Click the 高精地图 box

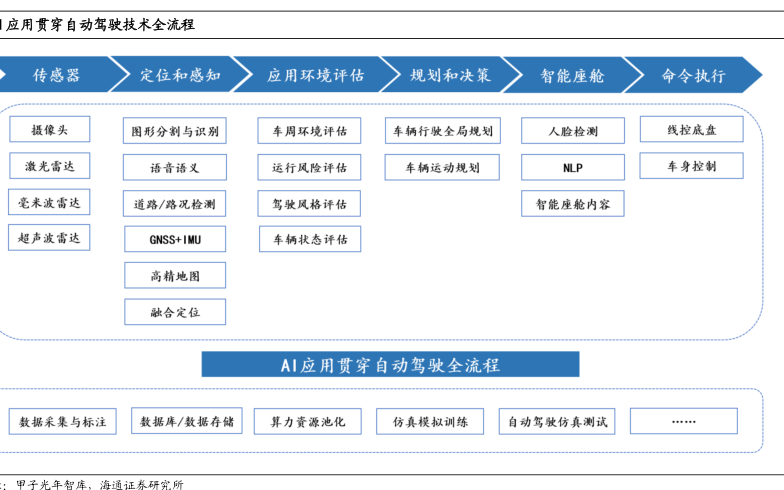[x=175, y=275]
